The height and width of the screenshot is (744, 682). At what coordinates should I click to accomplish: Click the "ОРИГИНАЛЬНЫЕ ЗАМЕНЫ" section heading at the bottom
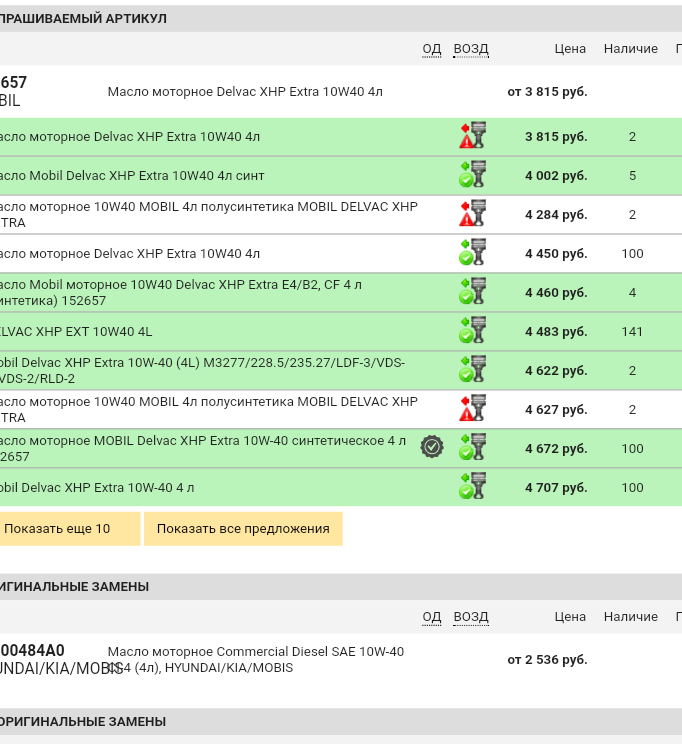pyautogui.click(x=83, y=722)
